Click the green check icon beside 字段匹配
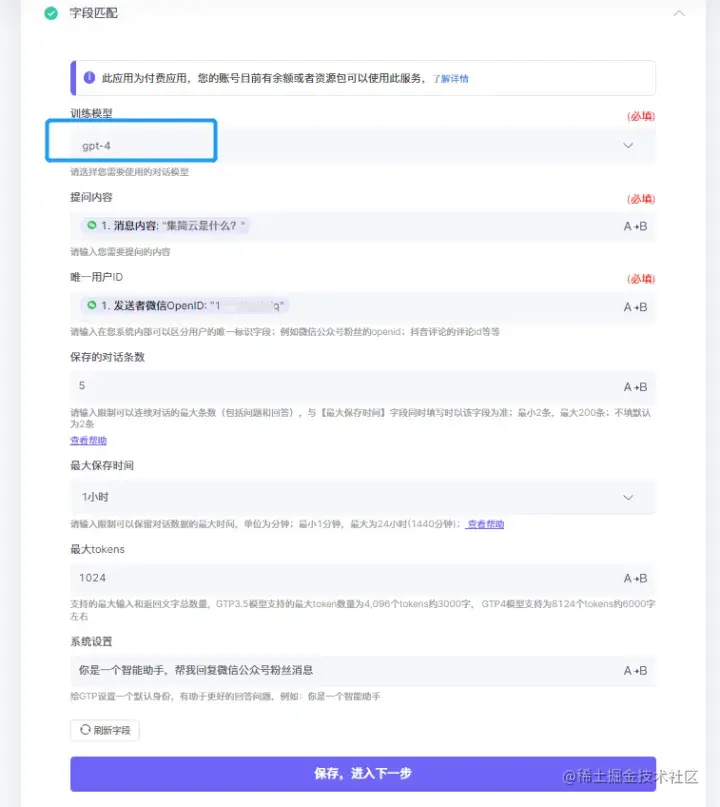 tap(51, 13)
